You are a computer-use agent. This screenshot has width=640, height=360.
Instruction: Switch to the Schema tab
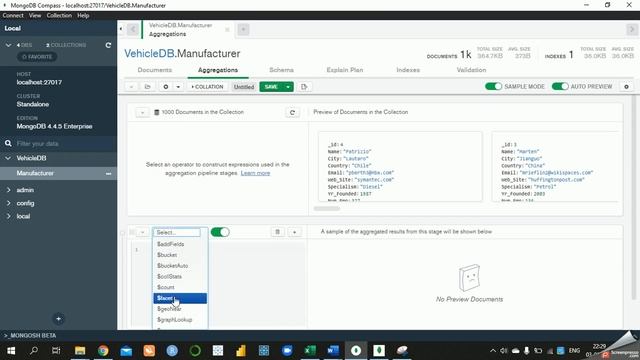tap(281, 70)
